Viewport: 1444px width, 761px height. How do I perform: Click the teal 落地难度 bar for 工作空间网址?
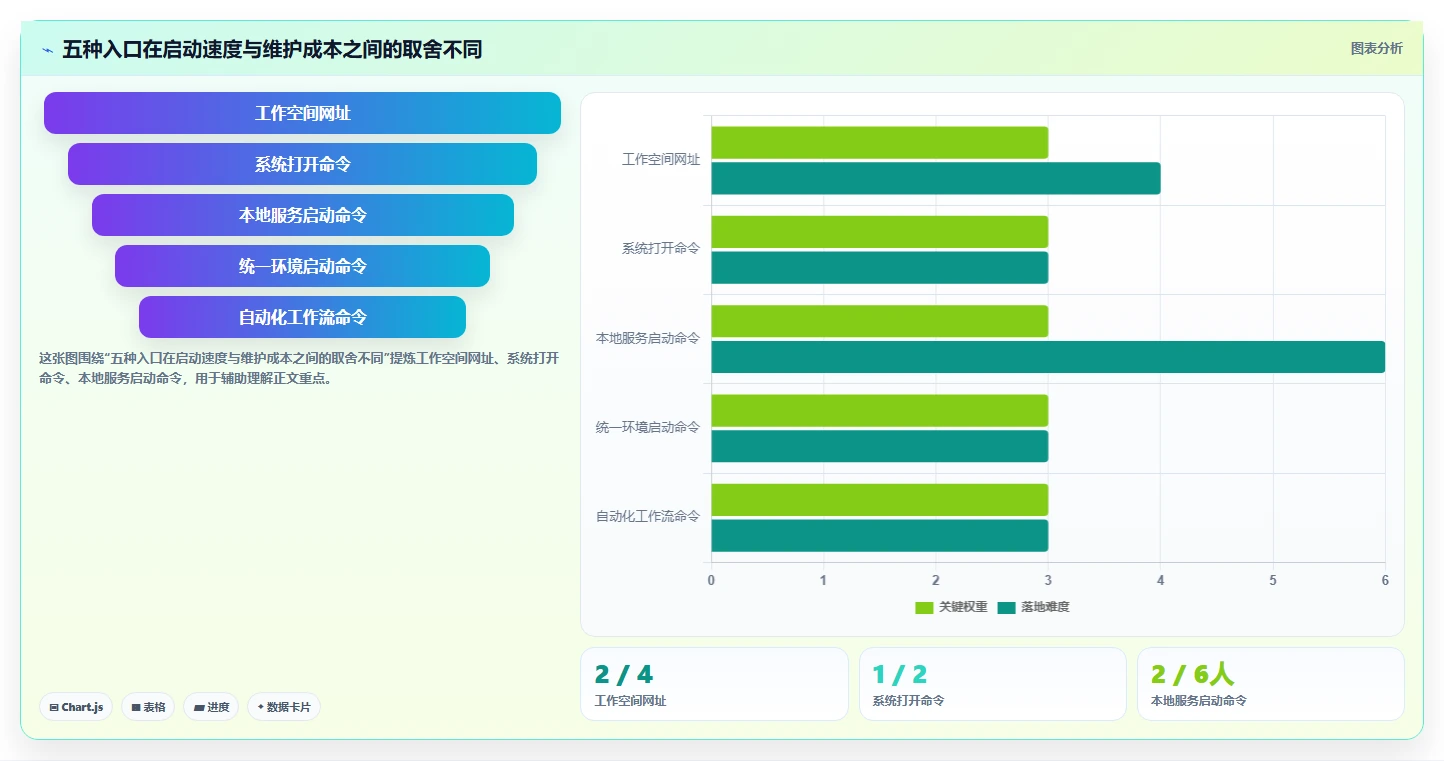click(x=935, y=178)
